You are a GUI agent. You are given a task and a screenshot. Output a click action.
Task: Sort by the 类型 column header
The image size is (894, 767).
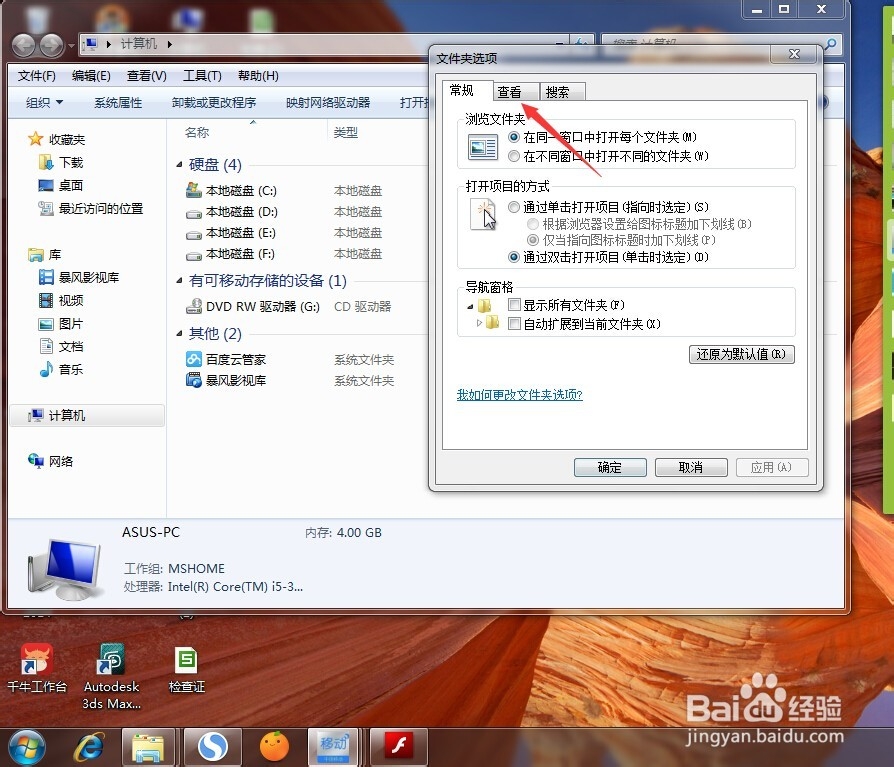[346, 132]
